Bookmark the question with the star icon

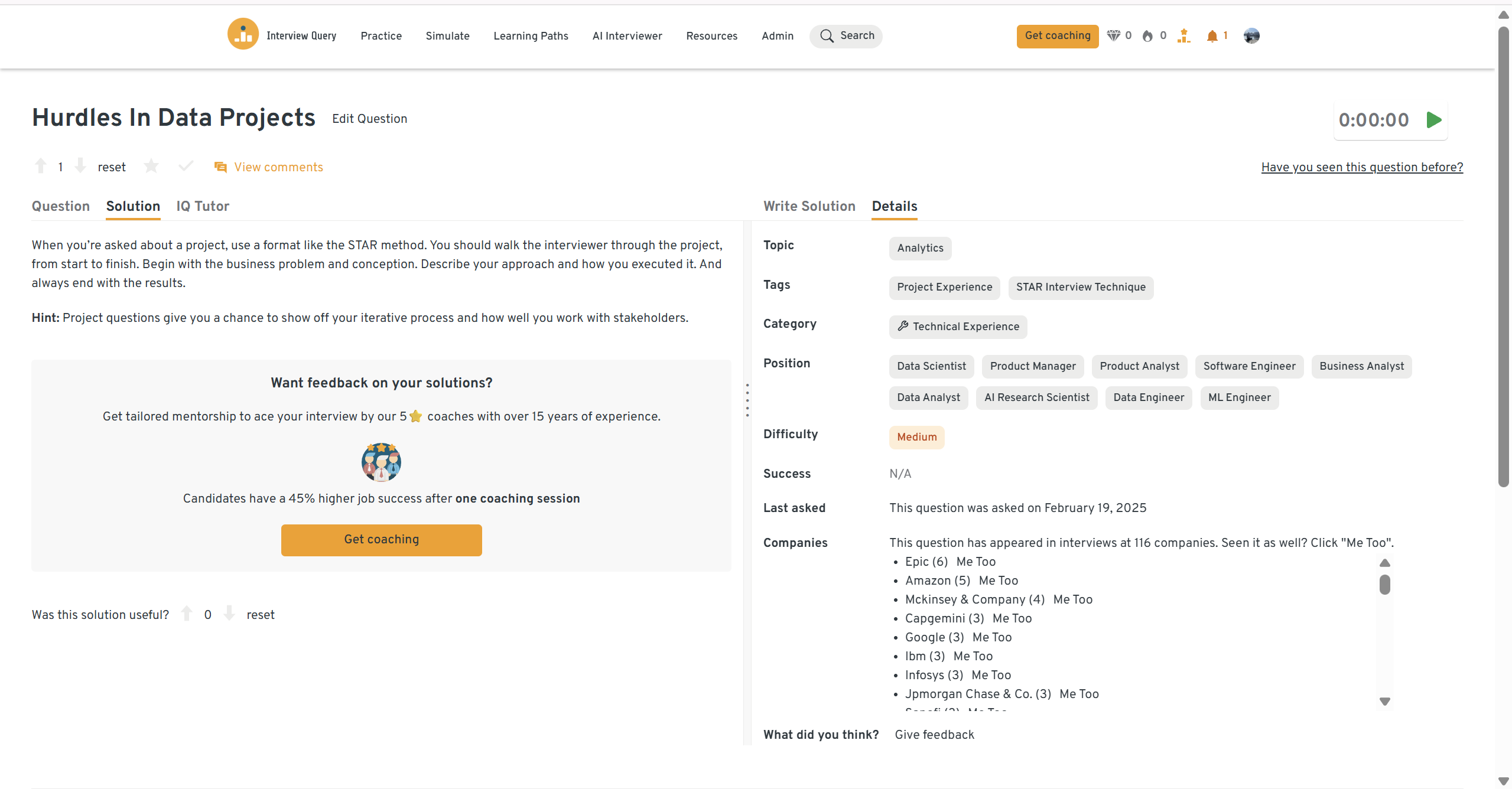pyautogui.click(x=151, y=167)
